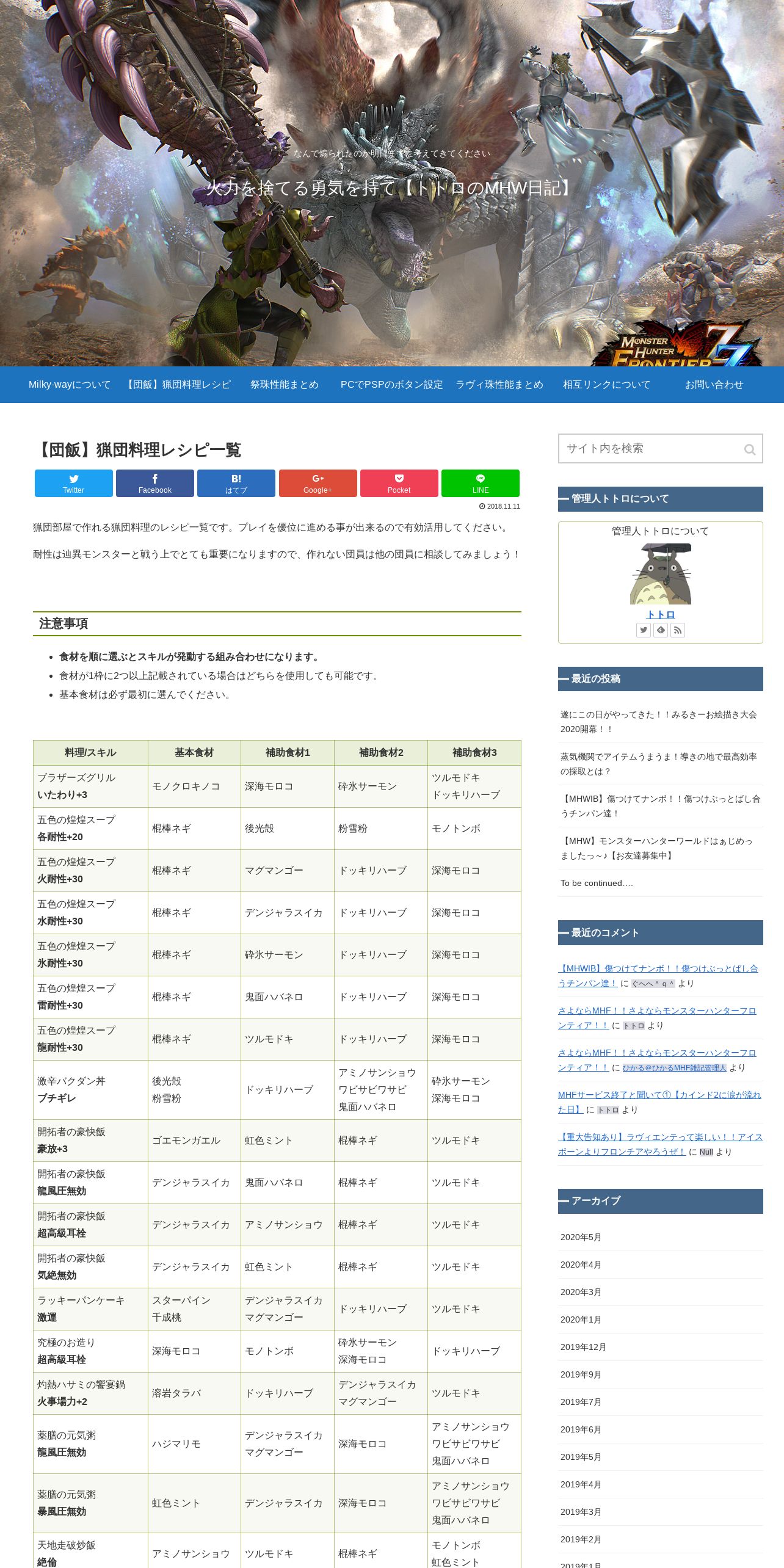Open the author's Twitter profile icon
Viewport: 784px width, 1568px height.
644,630
